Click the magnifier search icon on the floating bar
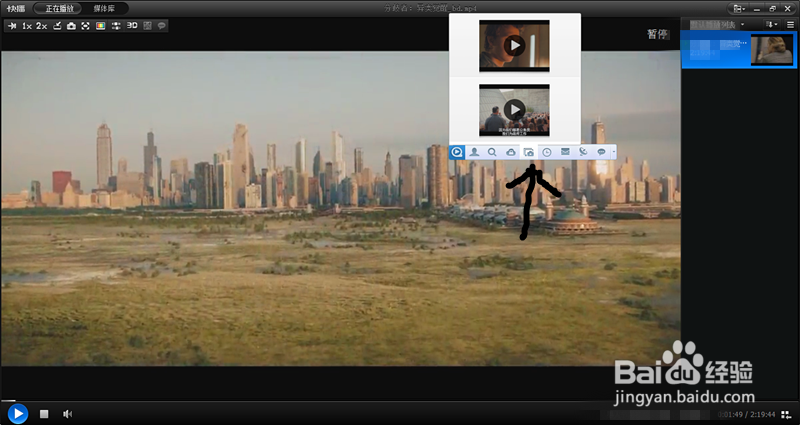 (x=492, y=152)
